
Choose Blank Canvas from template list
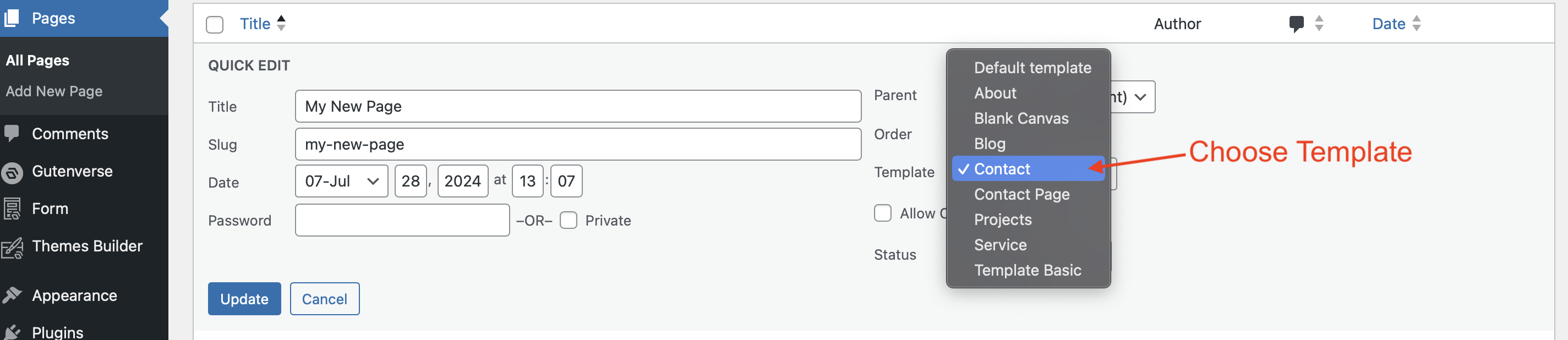(x=1021, y=119)
